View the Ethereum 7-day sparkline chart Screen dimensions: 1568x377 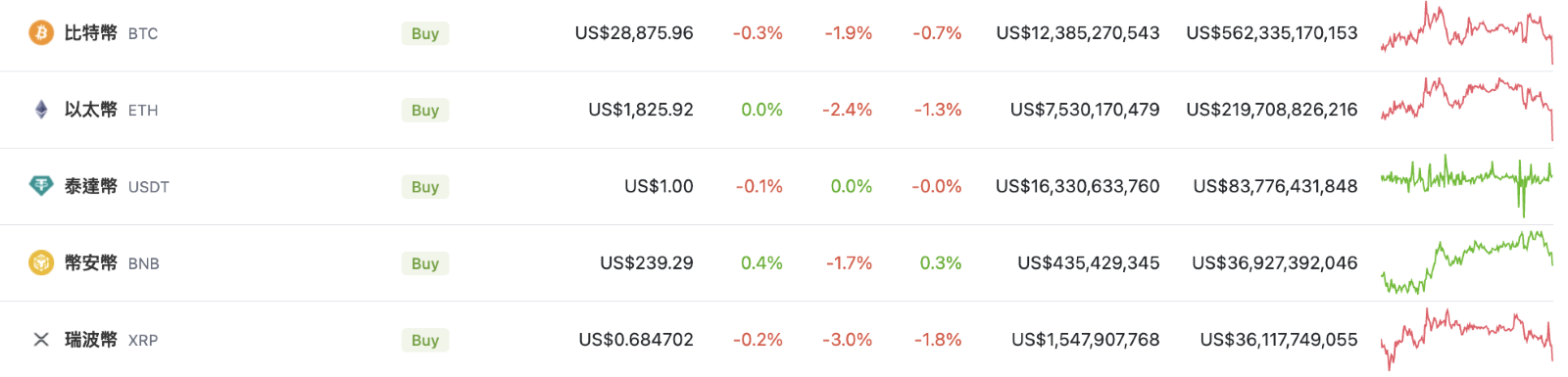pos(1467,110)
